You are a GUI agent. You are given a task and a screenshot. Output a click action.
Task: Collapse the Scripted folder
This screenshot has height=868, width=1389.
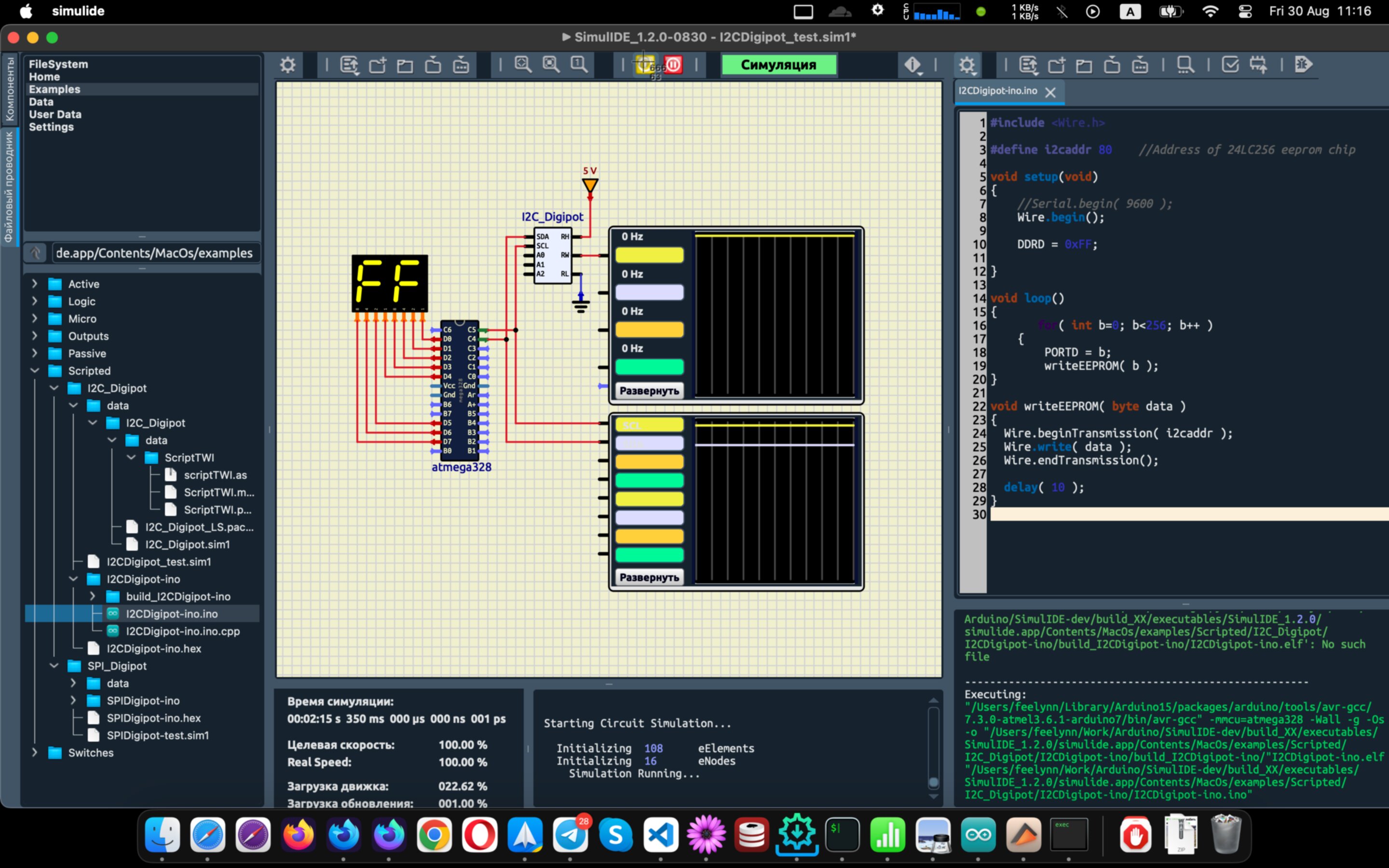(34, 371)
